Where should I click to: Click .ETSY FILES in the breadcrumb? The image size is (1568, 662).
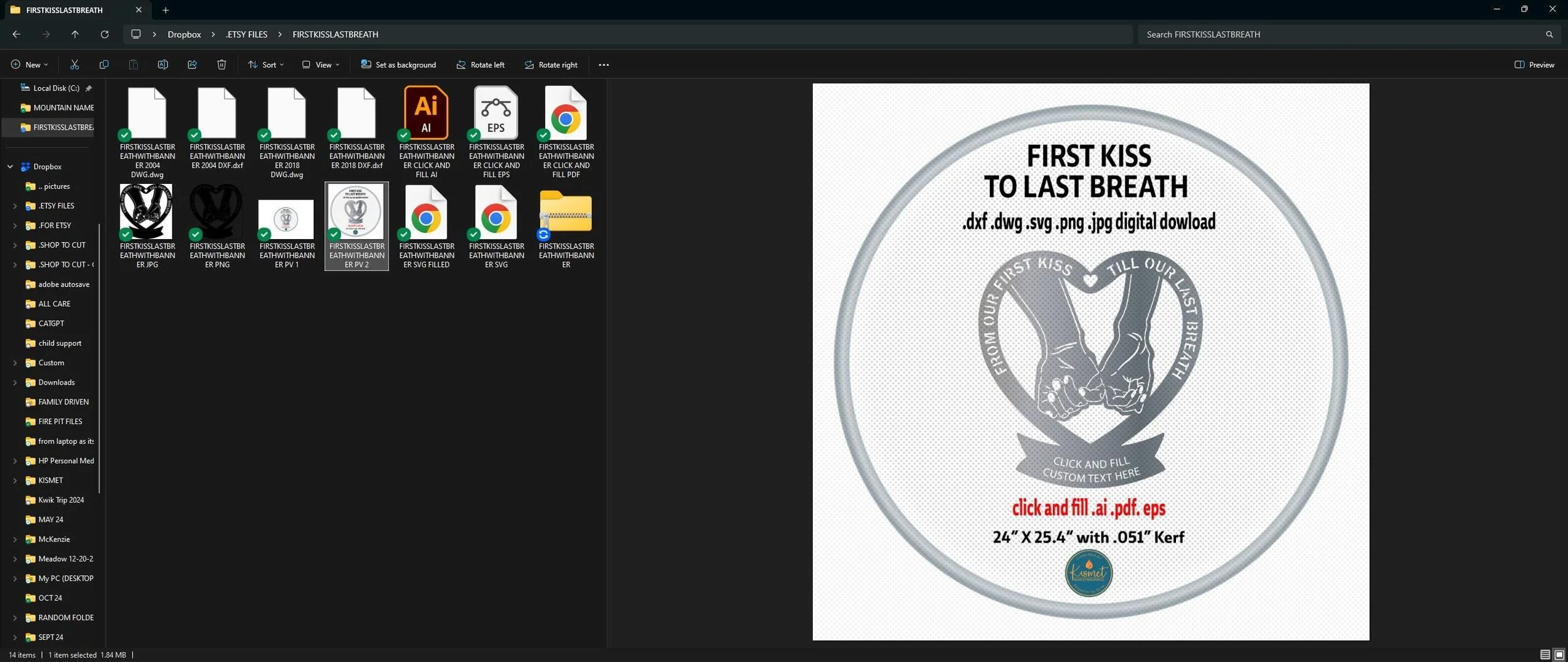point(246,35)
